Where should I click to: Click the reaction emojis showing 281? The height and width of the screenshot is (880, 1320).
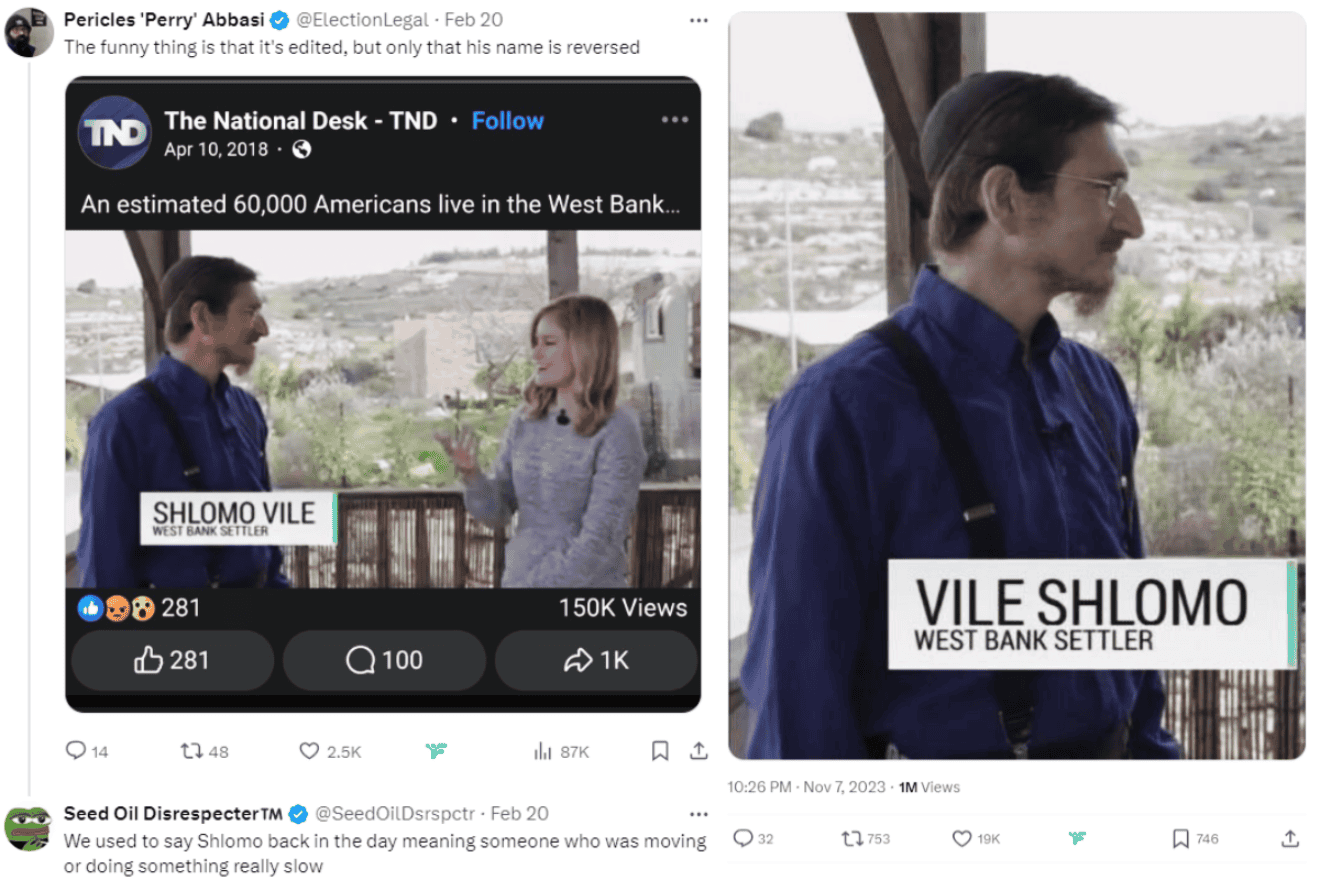(116, 607)
